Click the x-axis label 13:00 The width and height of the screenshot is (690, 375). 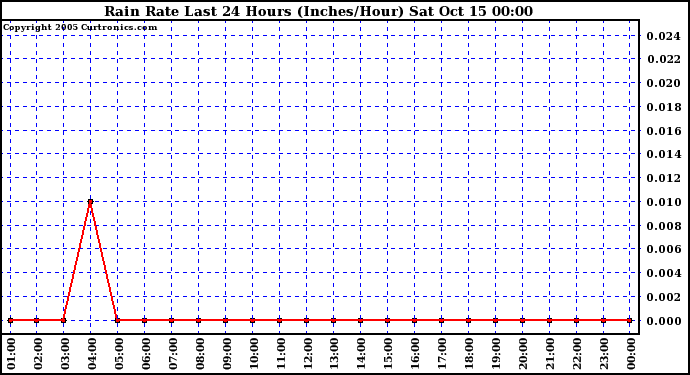coord(335,354)
